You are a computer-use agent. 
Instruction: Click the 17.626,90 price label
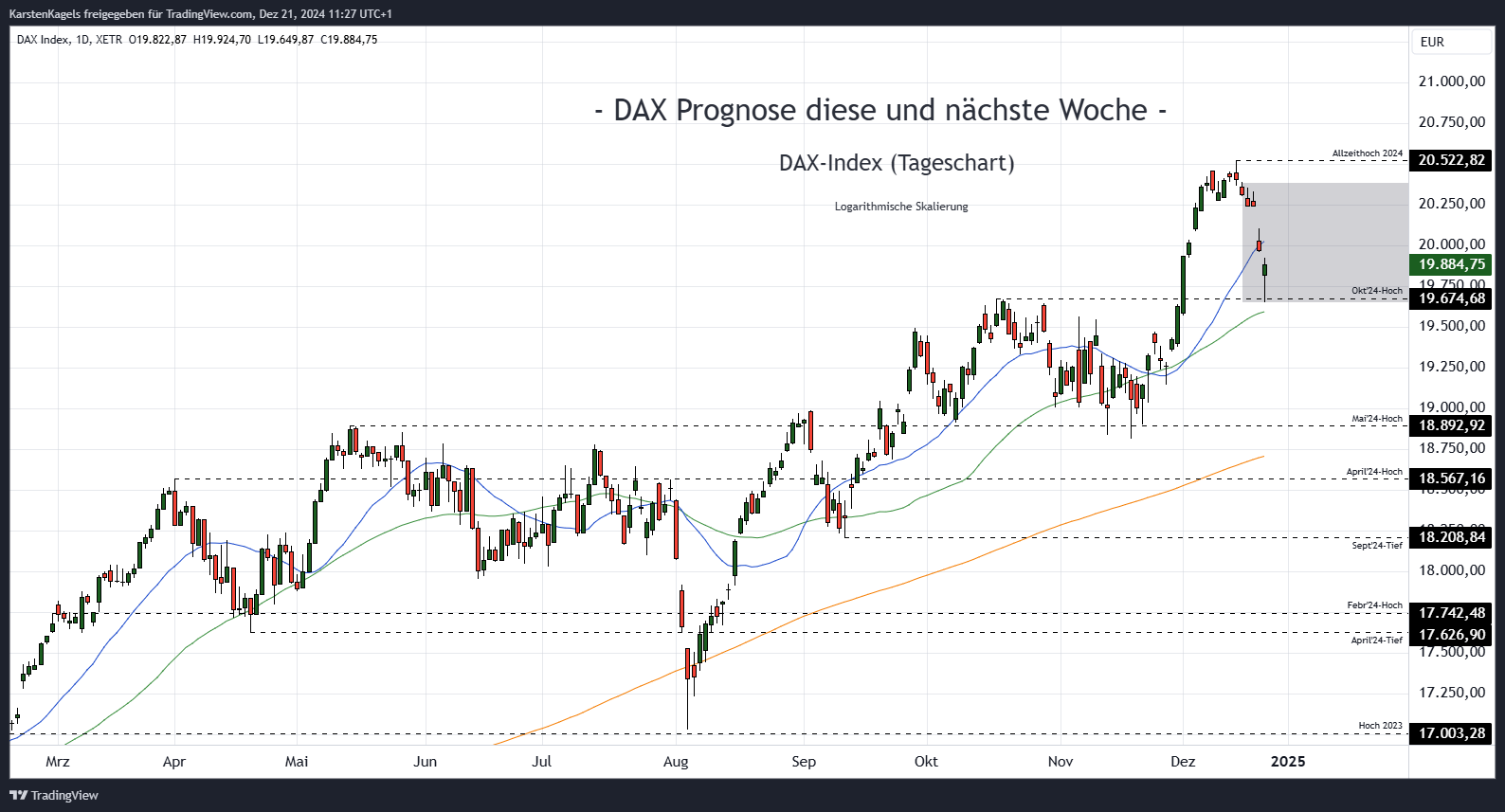[x=1451, y=635]
